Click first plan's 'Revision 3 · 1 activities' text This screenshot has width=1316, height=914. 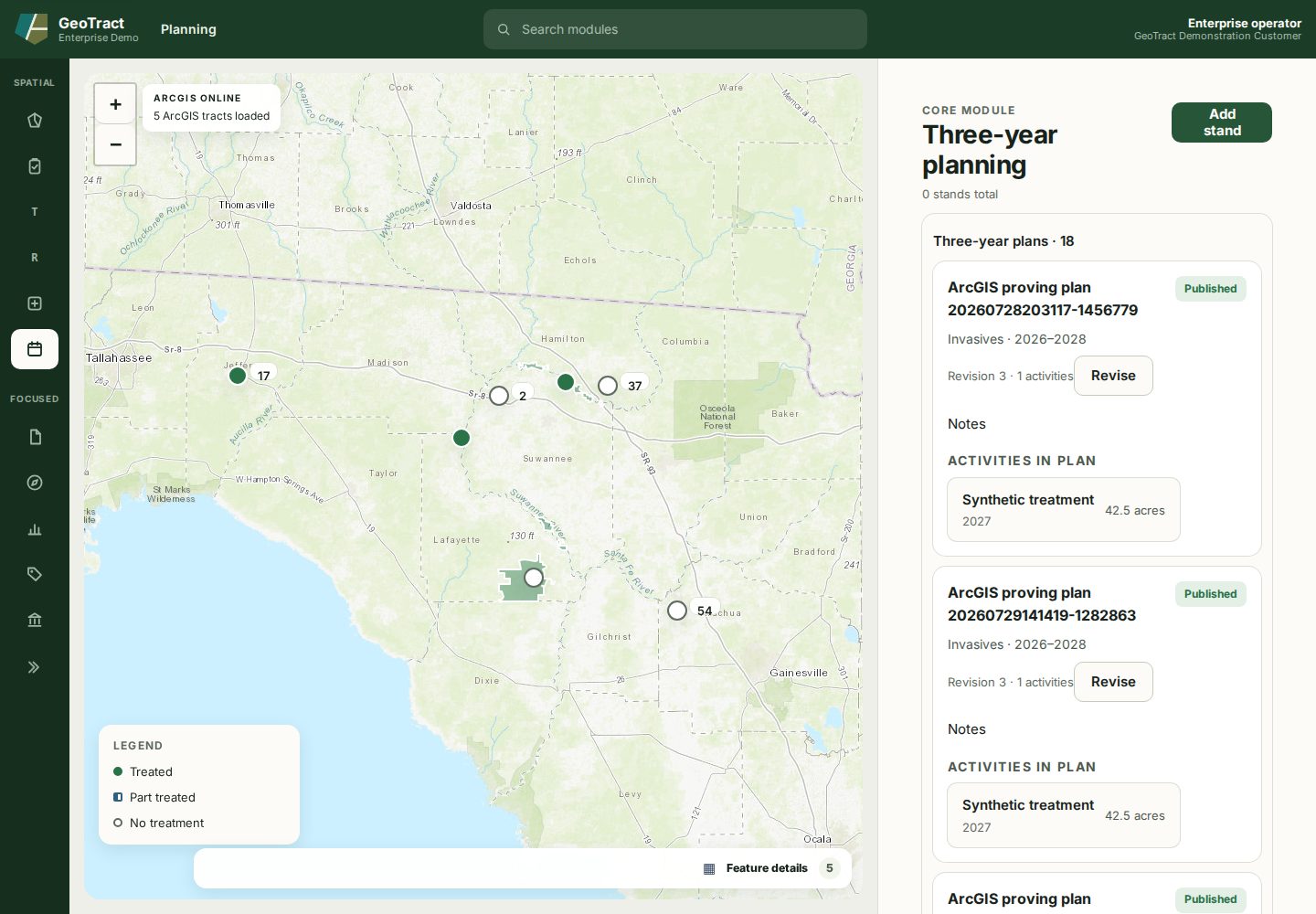1010,377
